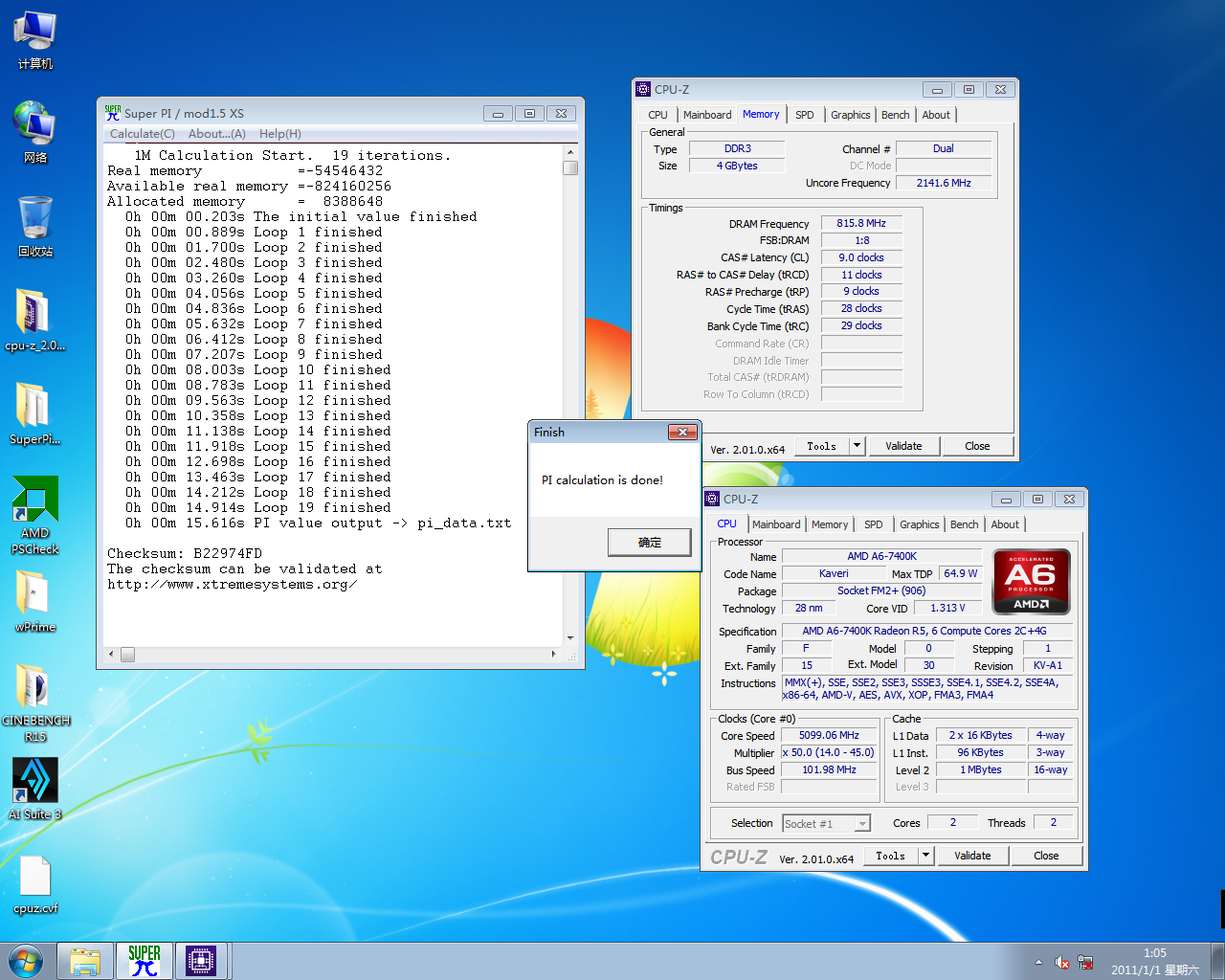Click Close button in lower CPU-Z window
The image size is (1225, 980).
tap(1046, 856)
